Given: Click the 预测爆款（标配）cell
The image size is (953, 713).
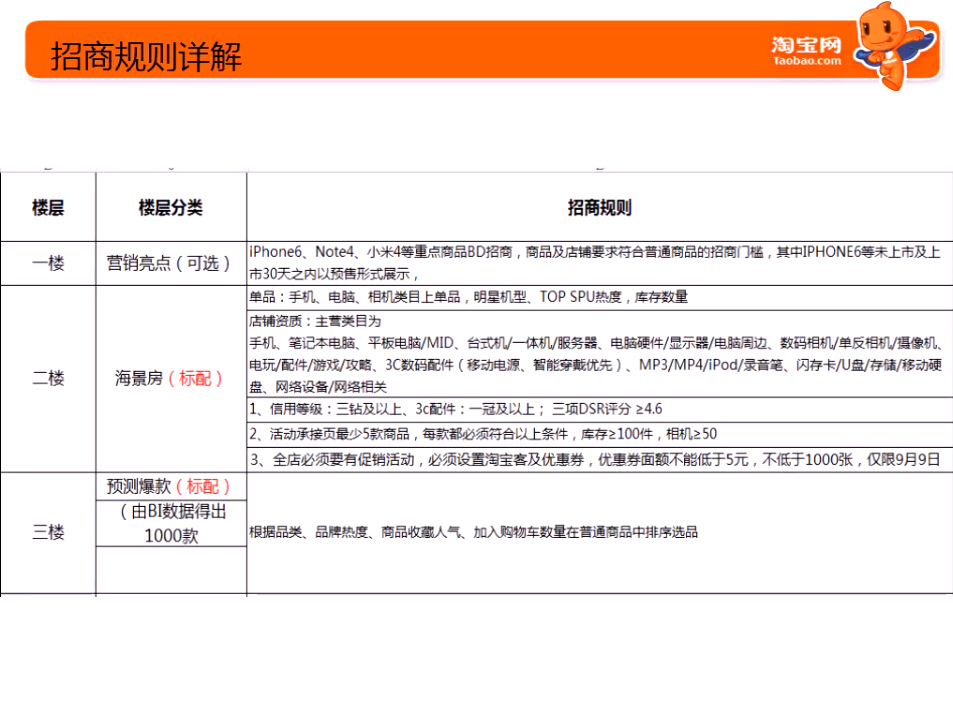Looking at the screenshot, I should (x=171, y=486).
